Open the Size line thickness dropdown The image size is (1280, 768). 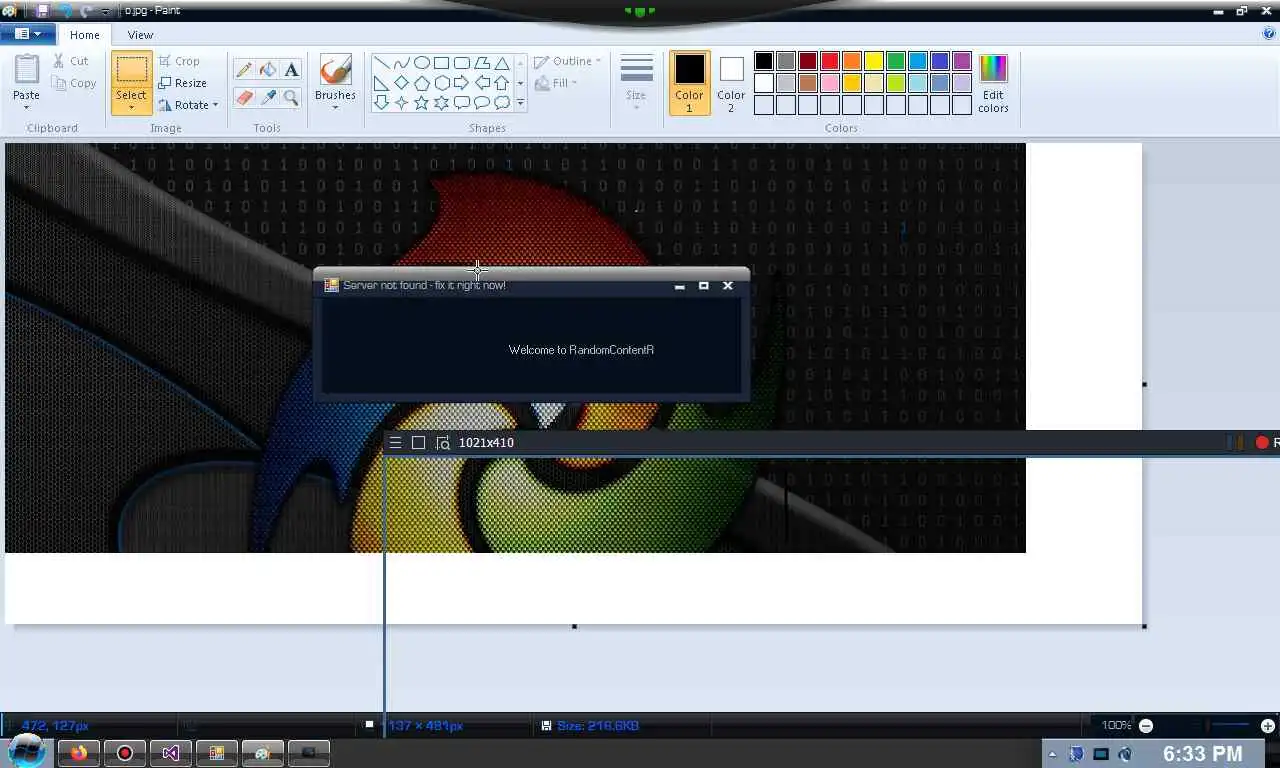[636, 82]
